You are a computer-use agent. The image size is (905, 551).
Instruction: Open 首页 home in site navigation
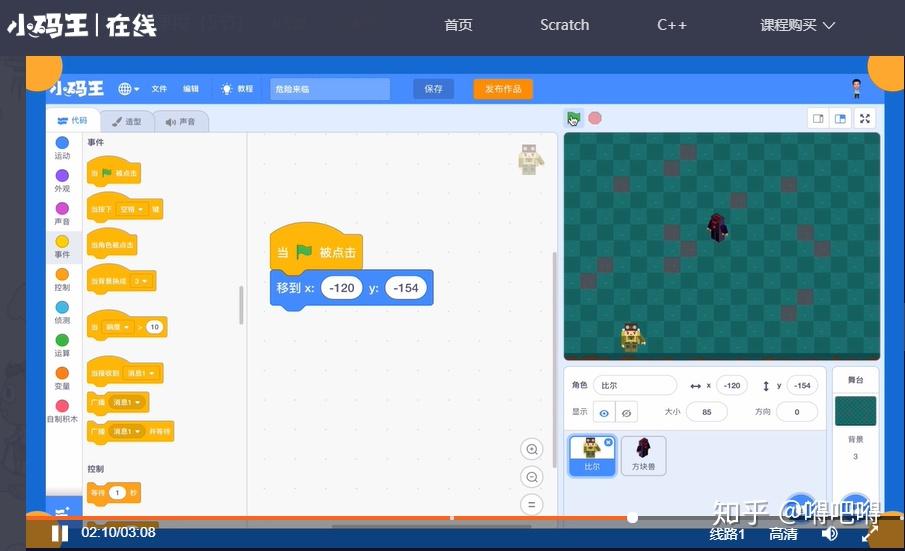tap(458, 25)
